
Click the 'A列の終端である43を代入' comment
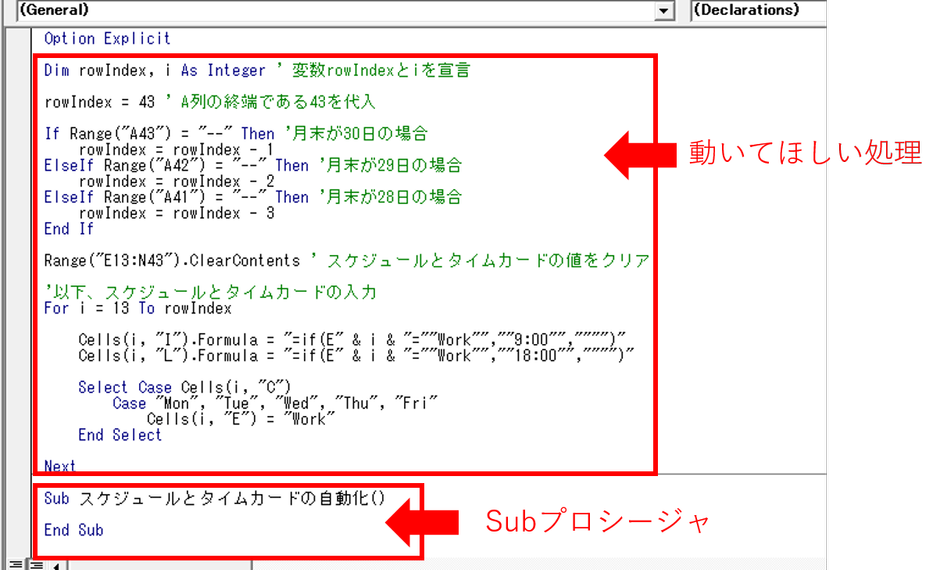point(270,102)
